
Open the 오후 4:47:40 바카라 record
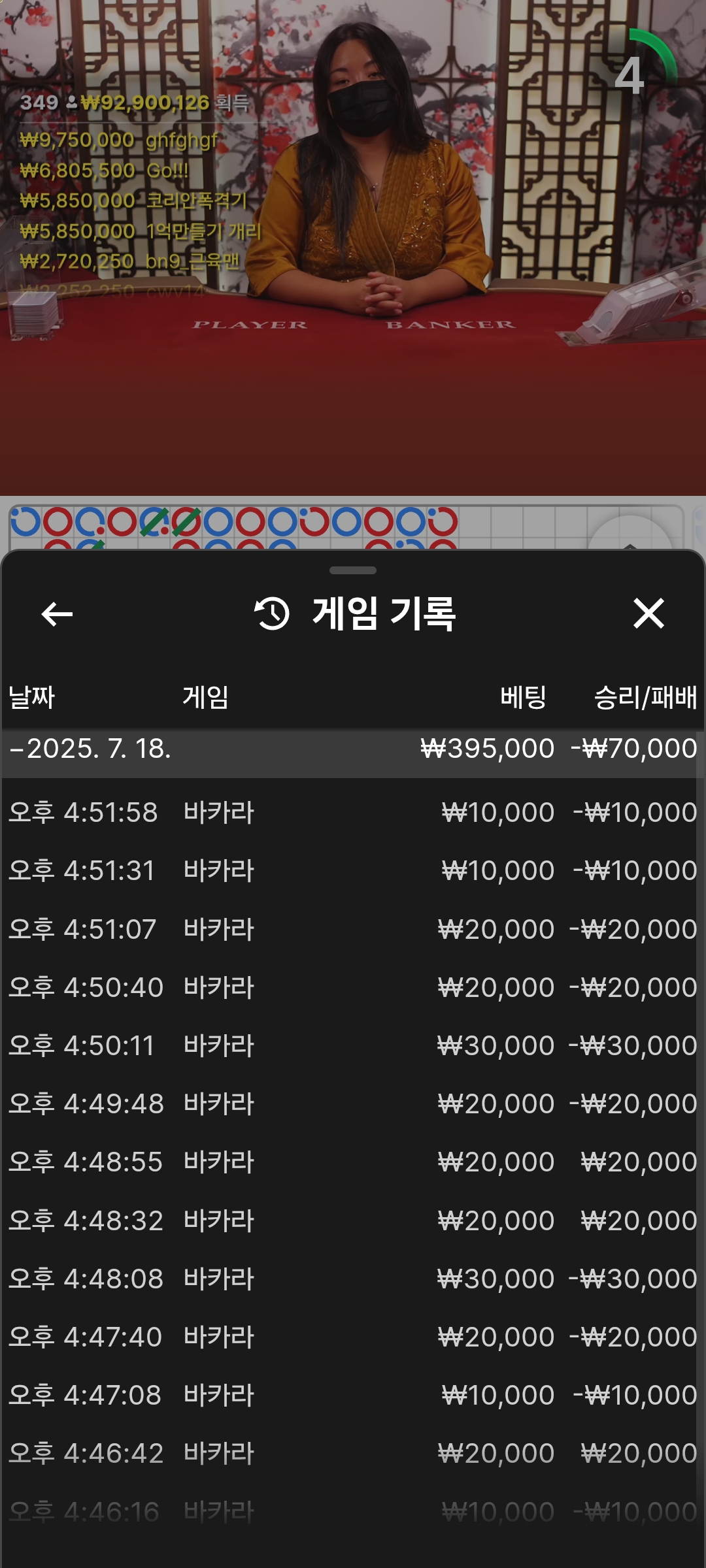click(x=353, y=1337)
